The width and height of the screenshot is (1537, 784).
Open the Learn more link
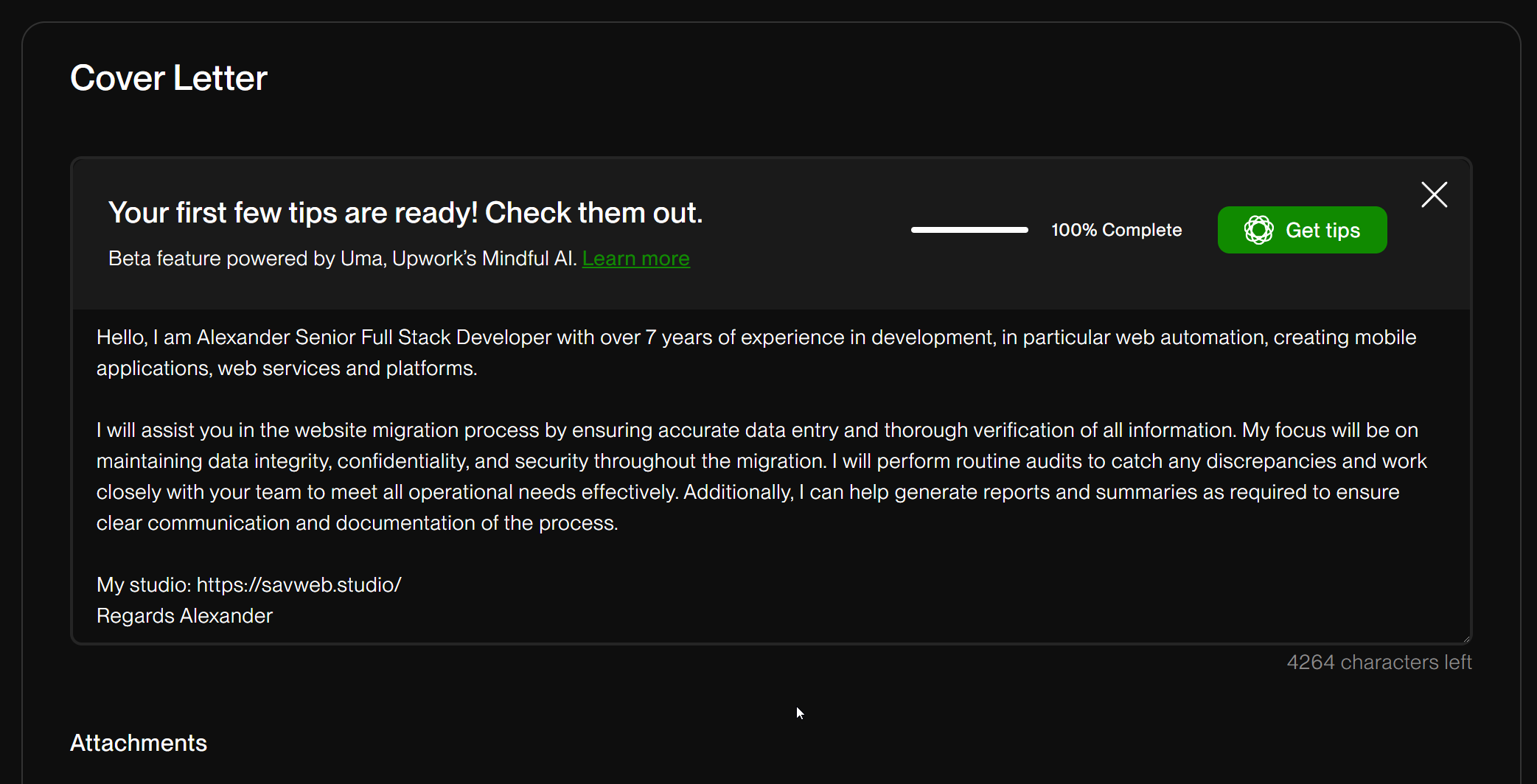pyautogui.click(x=635, y=259)
